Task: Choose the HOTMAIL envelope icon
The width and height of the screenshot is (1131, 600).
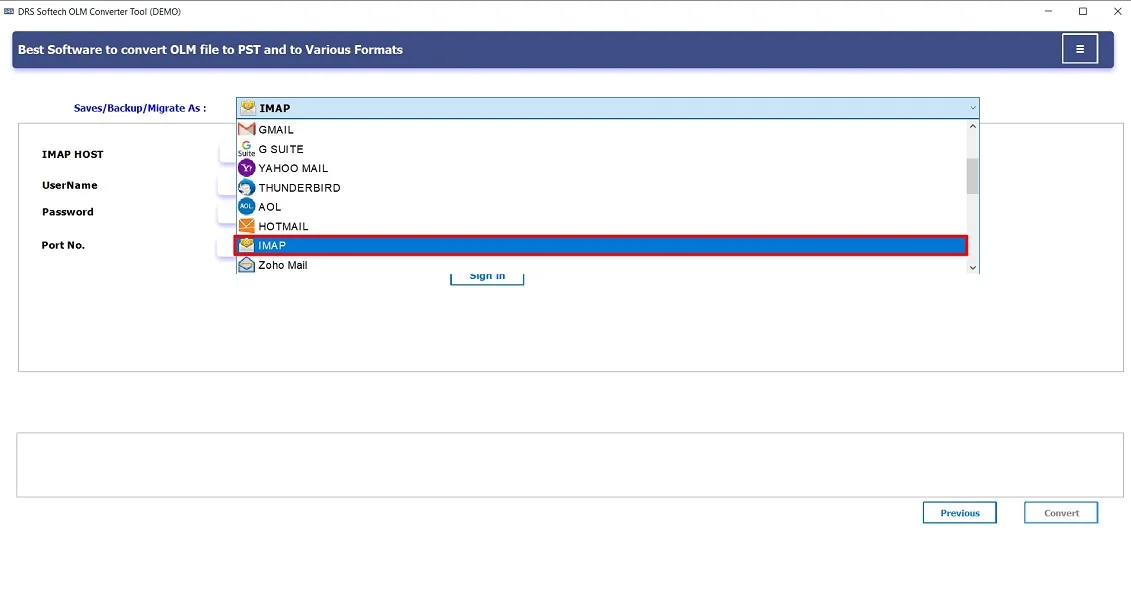Action: tap(246, 226)
